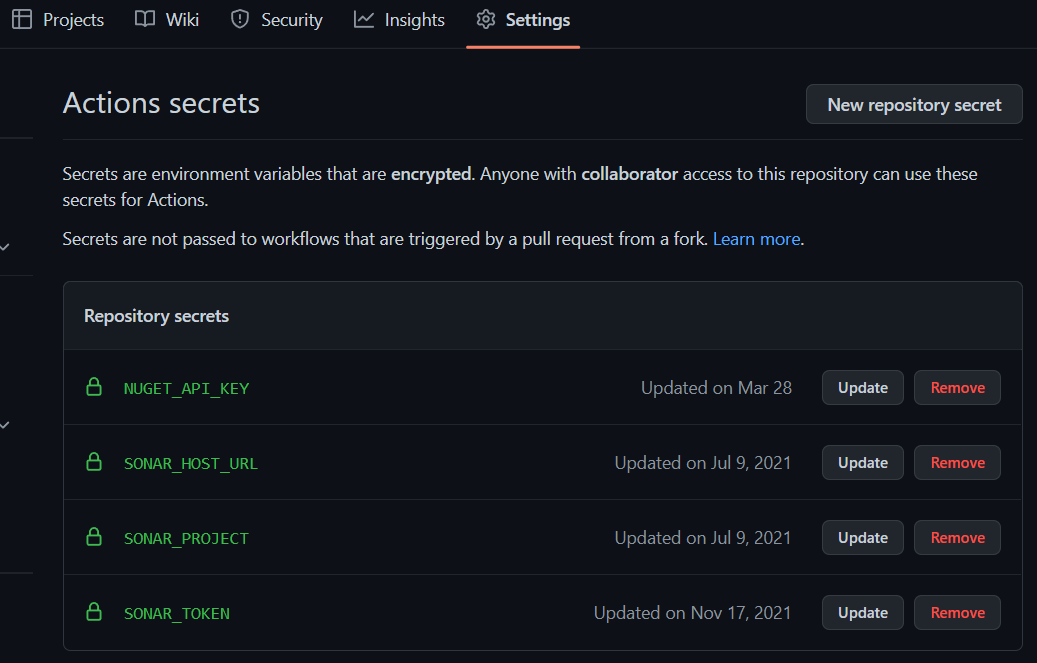1037x663 pixels.
Task: Create a New repository secret
Action: (914, 104)
